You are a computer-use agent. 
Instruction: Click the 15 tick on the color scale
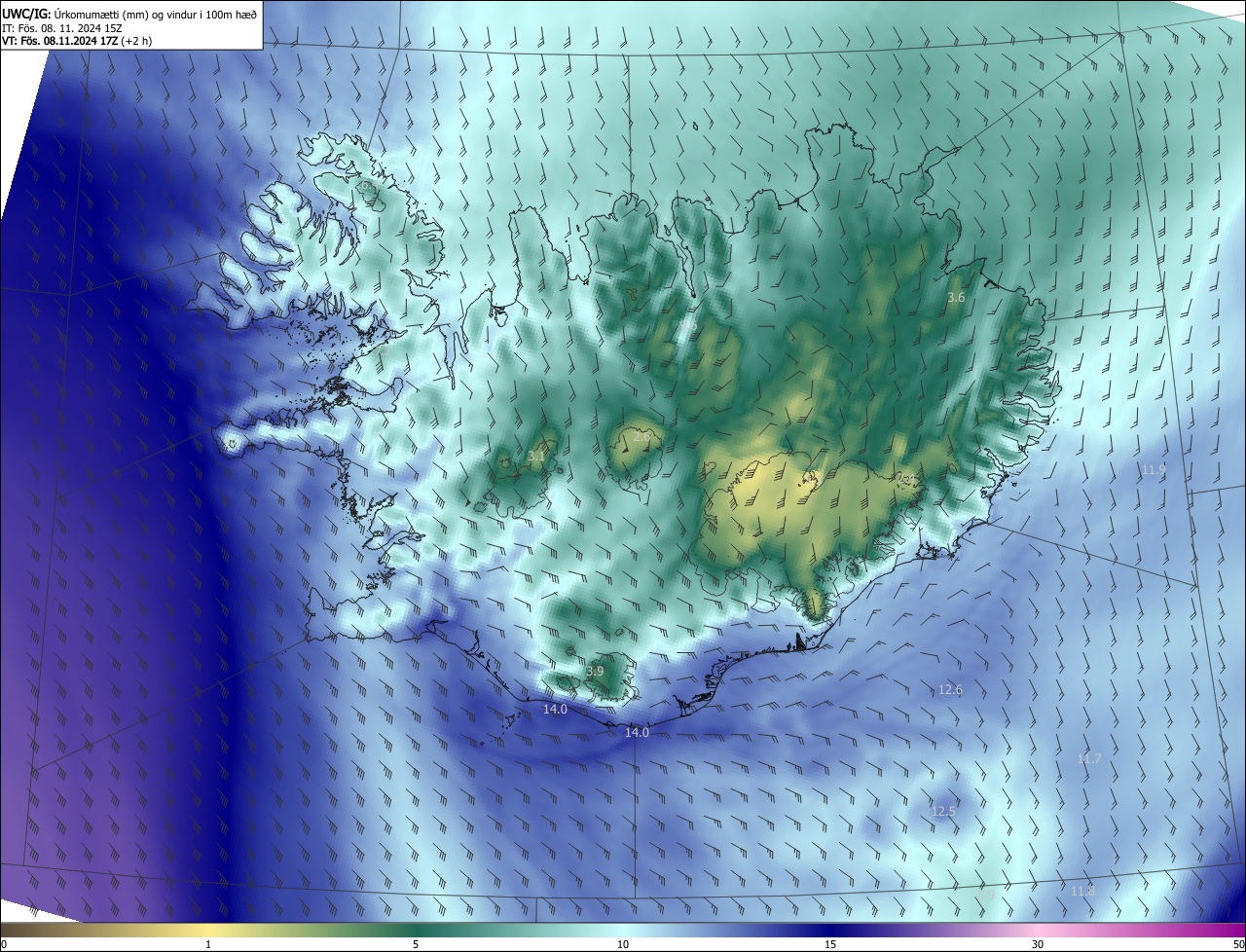(830, 945)
